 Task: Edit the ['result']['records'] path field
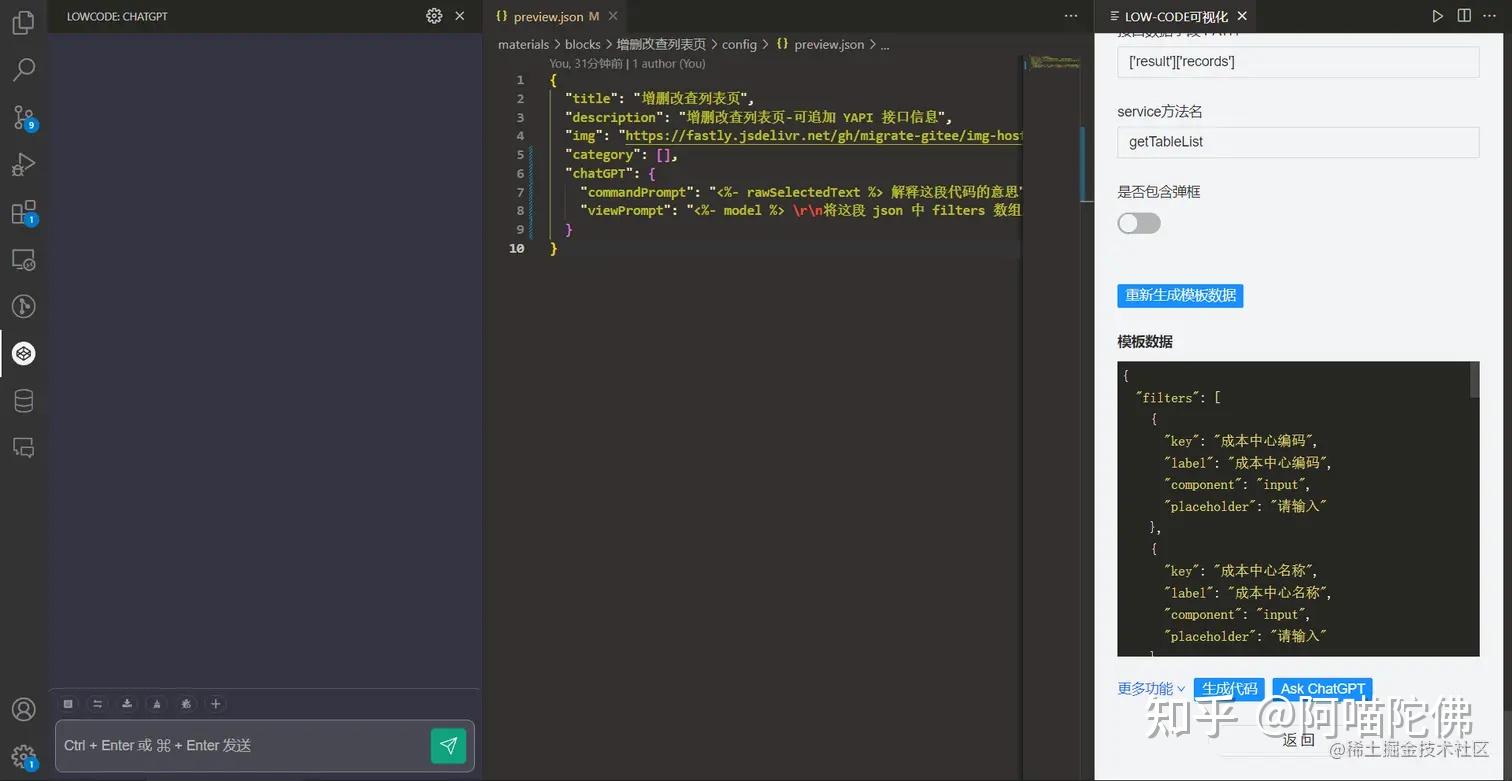click(x=1298, y=62)
